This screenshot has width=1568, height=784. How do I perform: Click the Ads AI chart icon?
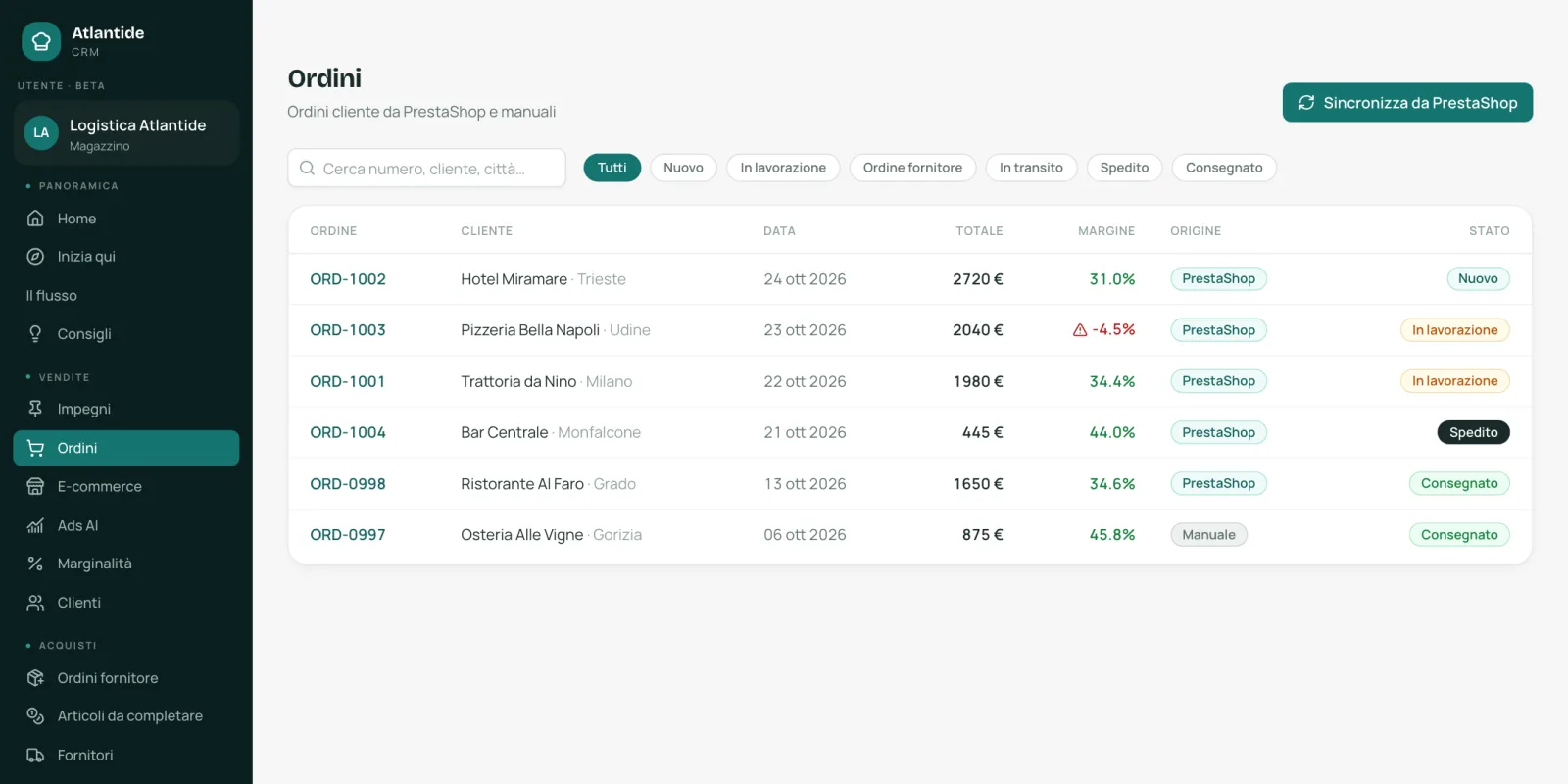coord(35,525)
